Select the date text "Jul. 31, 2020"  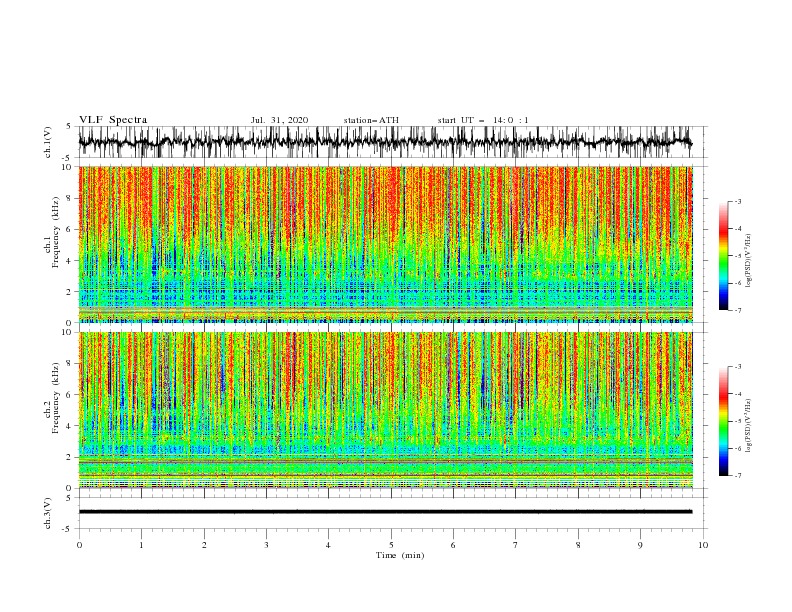tap(279, 120)
